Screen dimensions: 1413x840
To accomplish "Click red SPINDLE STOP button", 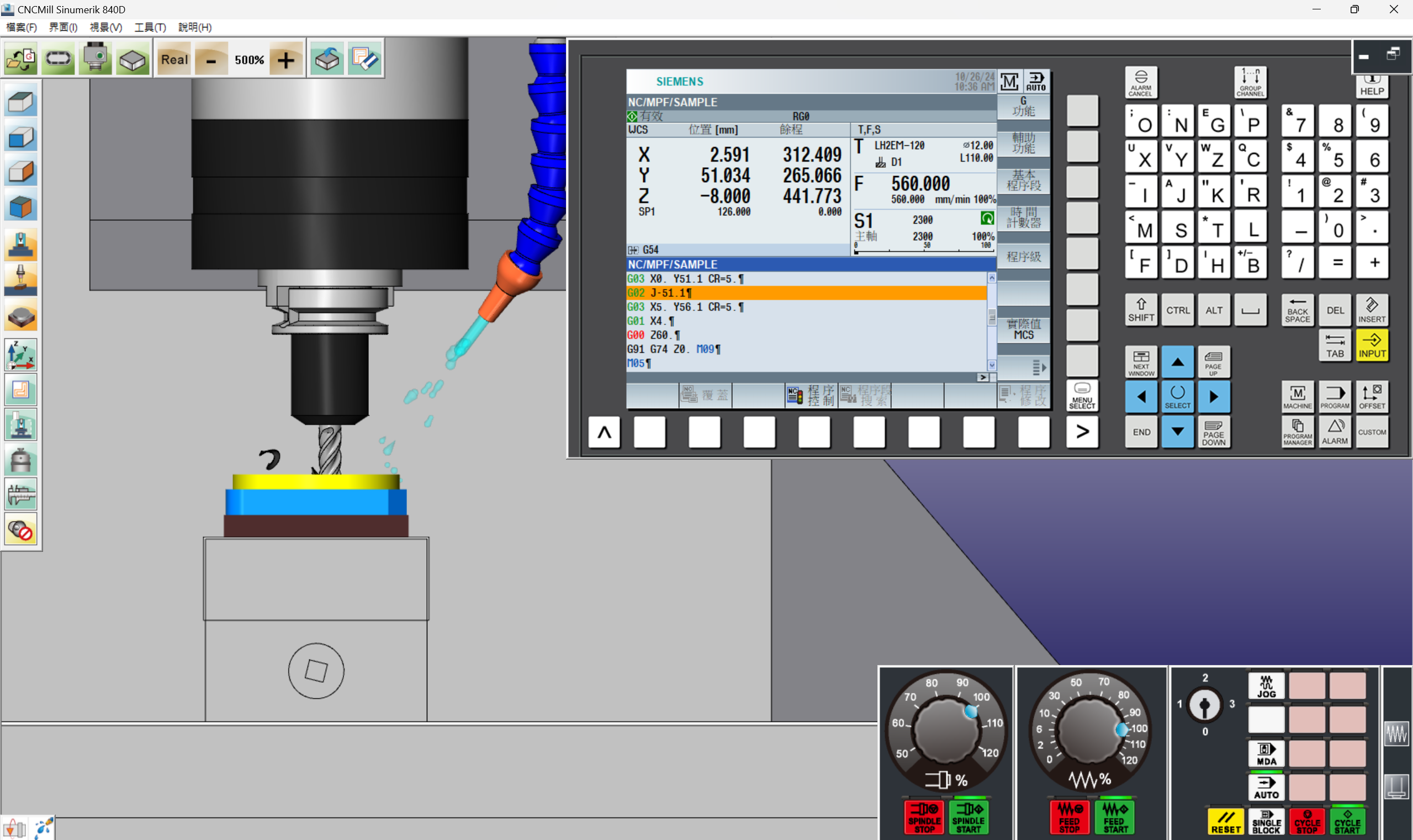I will [x=924, y=817].
